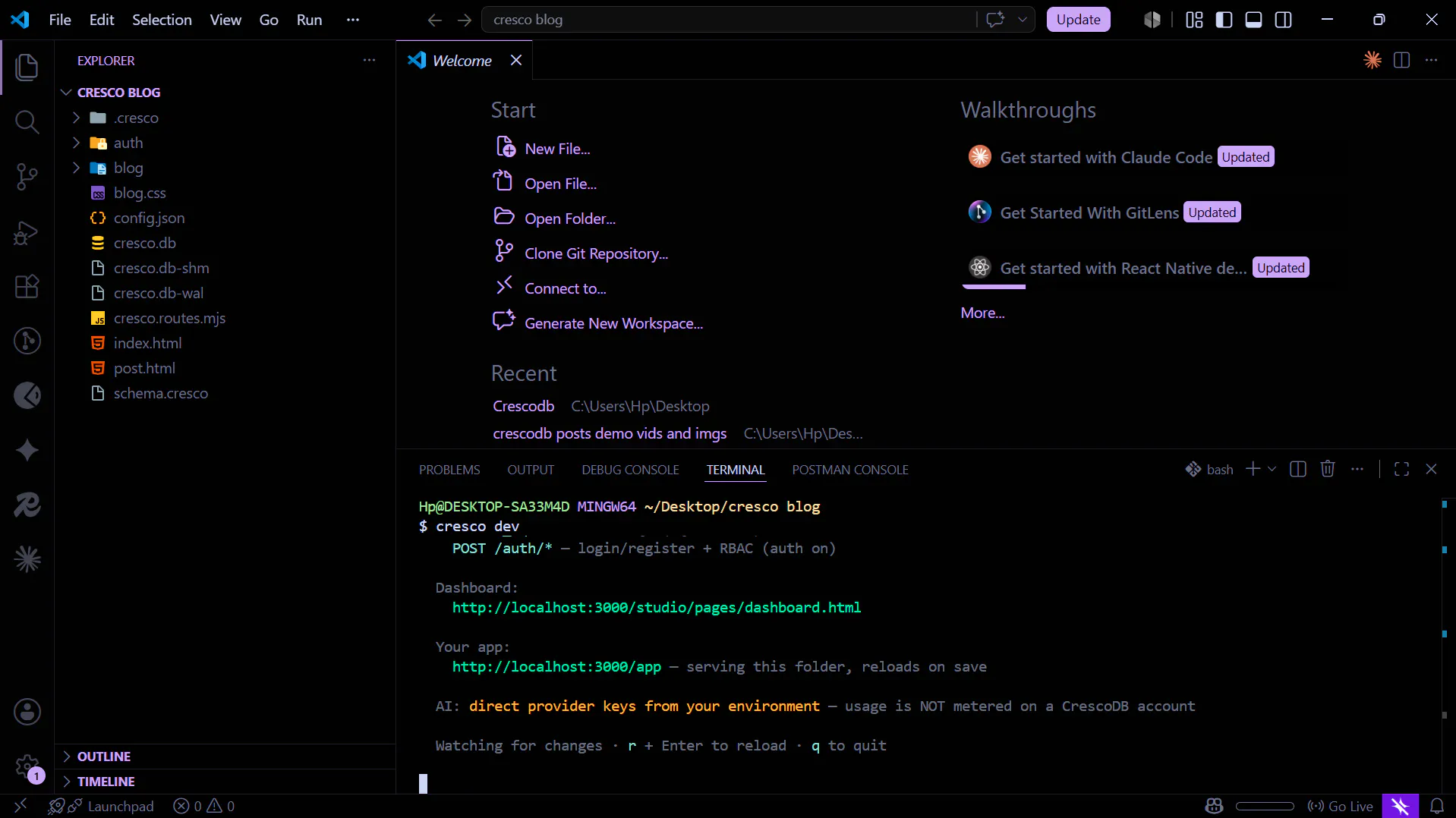Screen dimensions: 1456x818
Task: Go back with the navigation arrow
Action: pyautogui.click(x=434, y=20)
